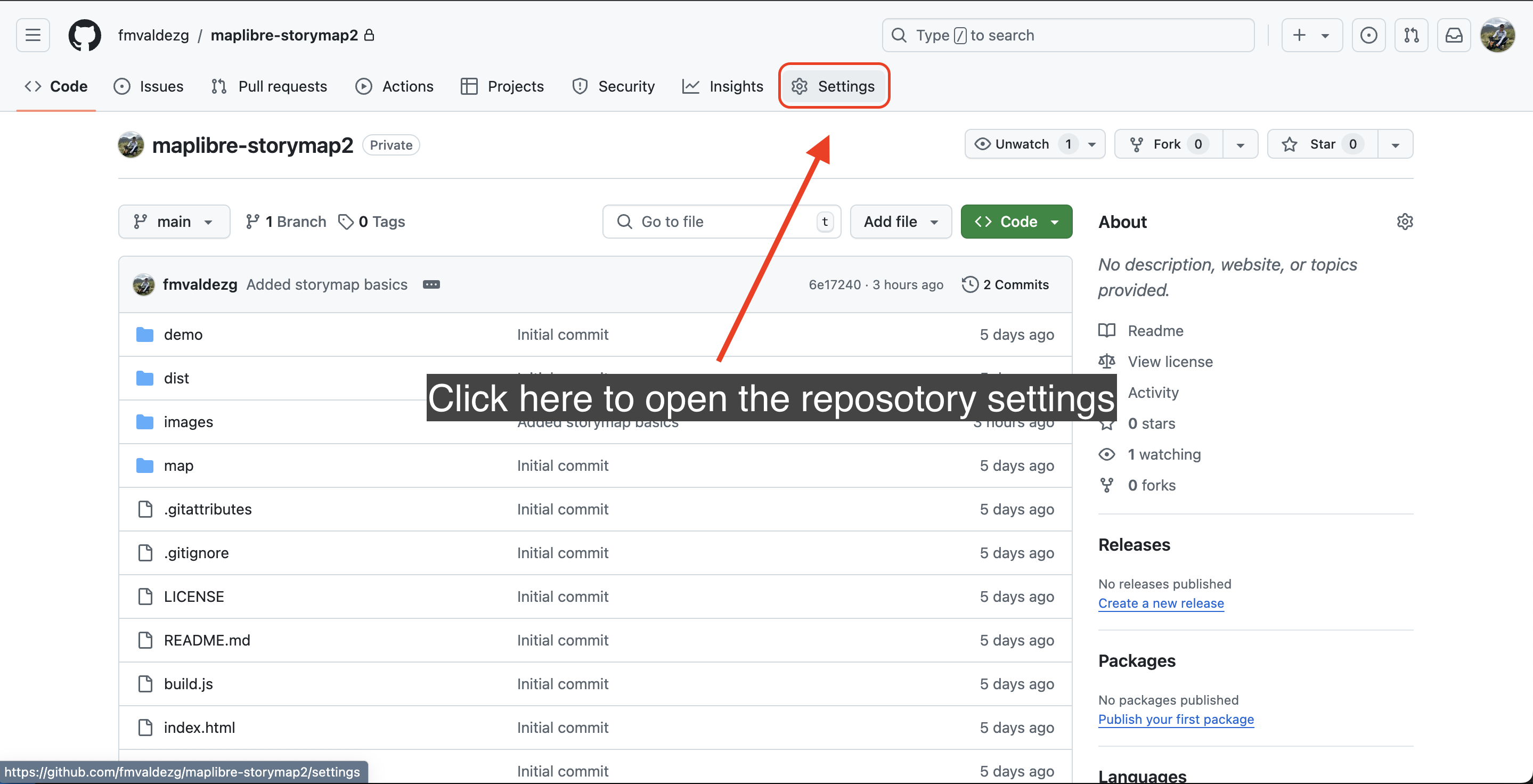Open the commit message ellipsis toggle
This screenshot has width=1533, height=784.
pos(431,284)
